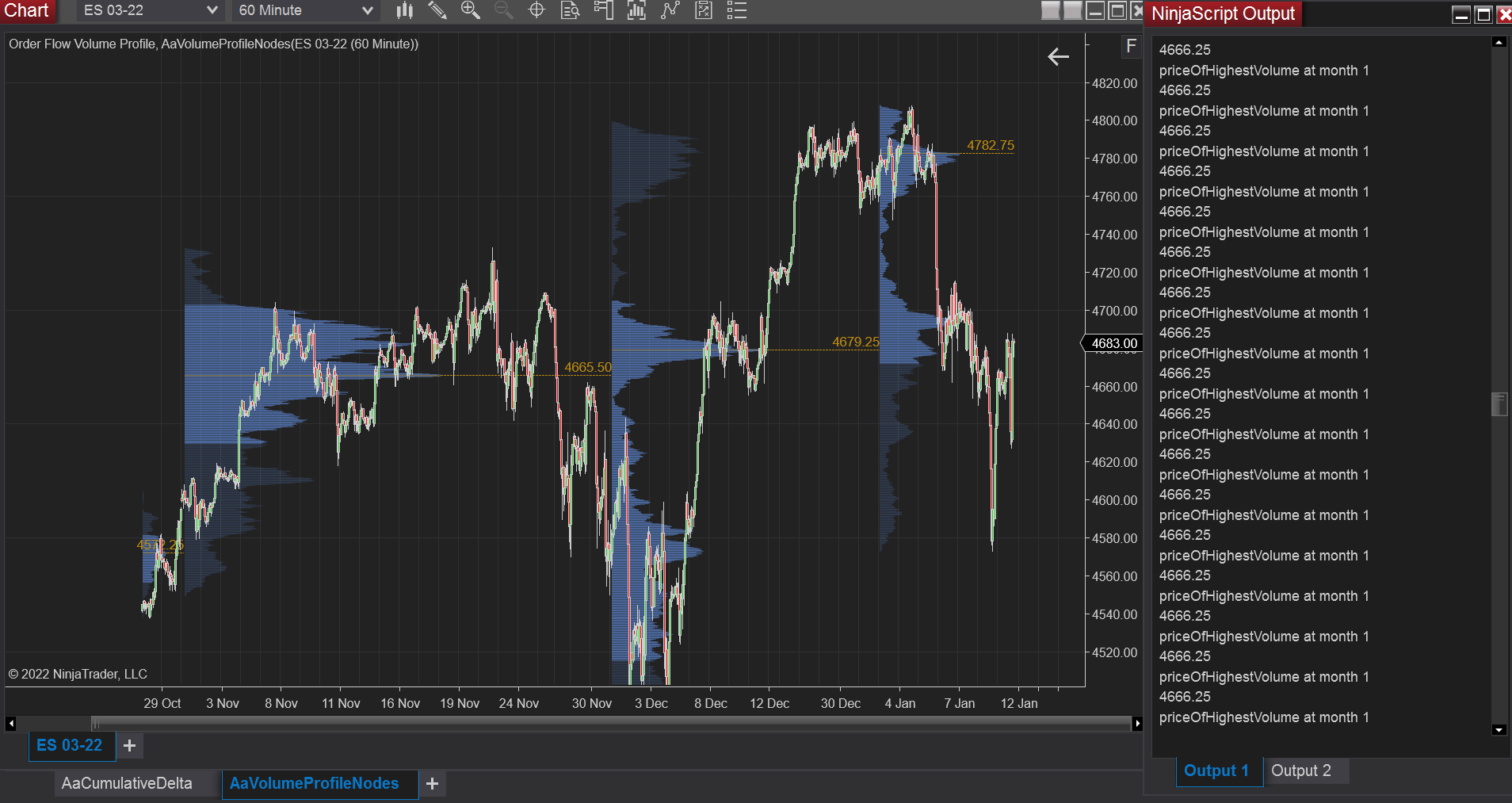The image size is (1512, 803).
Task: Select the drawing tools pencil icon
Action: click(x=437, y=10)
